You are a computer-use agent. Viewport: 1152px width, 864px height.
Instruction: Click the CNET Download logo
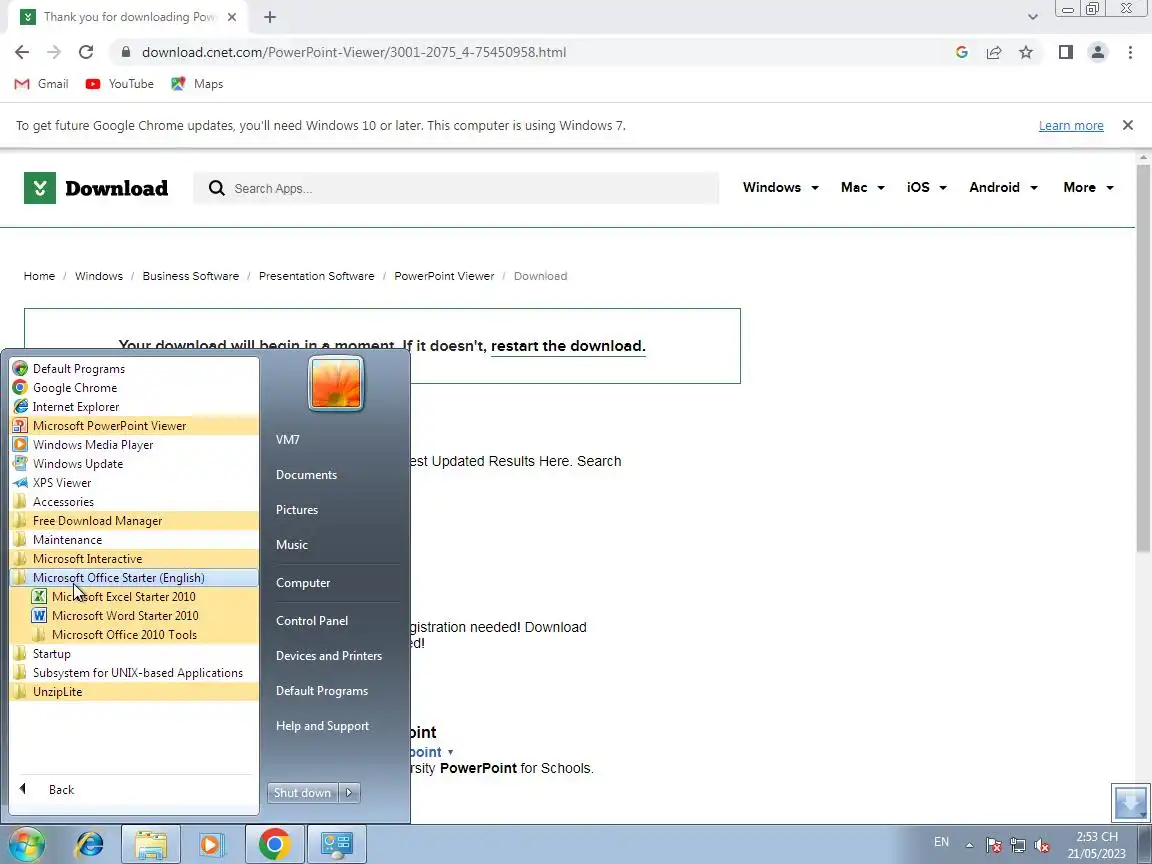click(96, 188)
